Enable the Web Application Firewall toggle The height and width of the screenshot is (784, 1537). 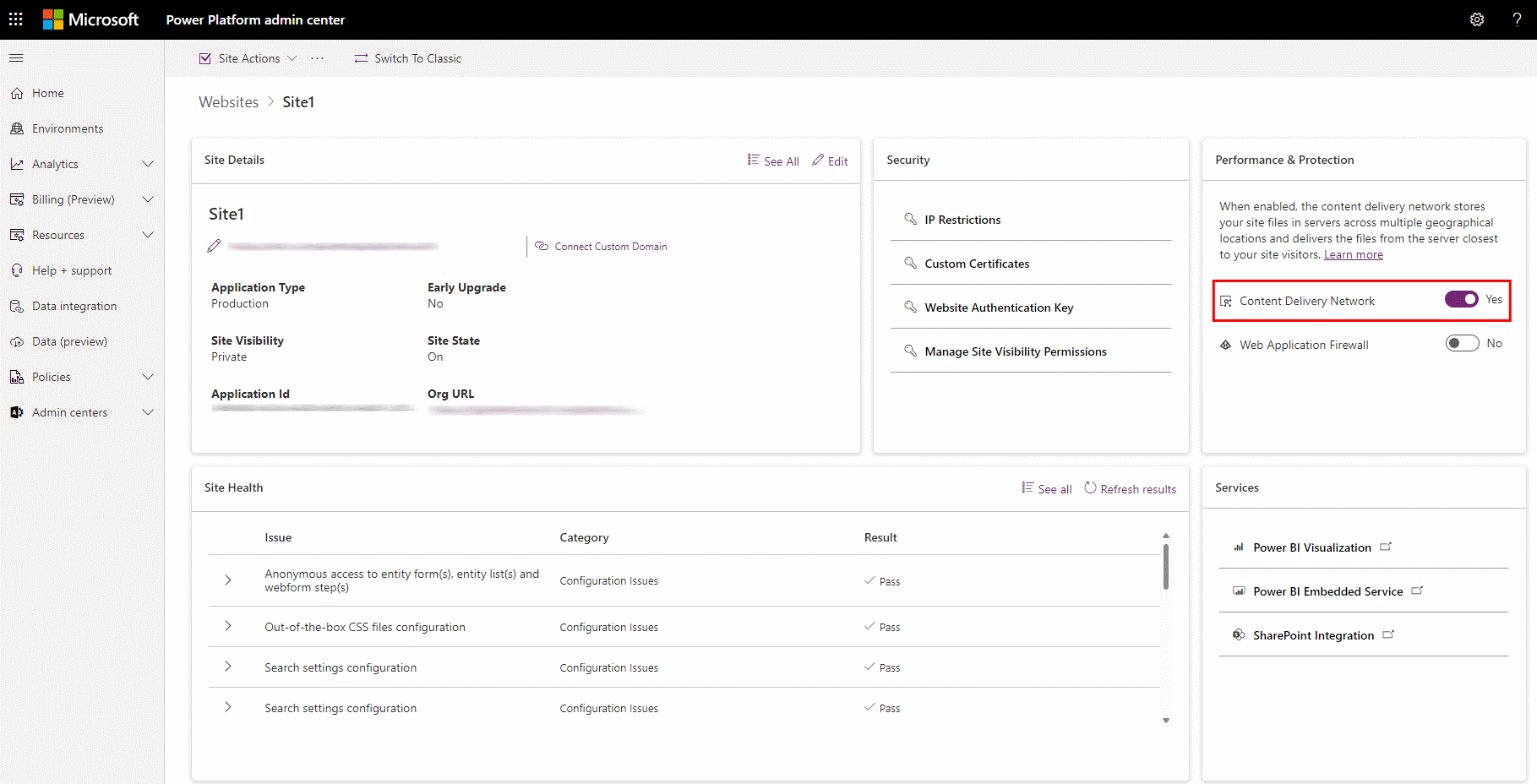(1462, 343)
